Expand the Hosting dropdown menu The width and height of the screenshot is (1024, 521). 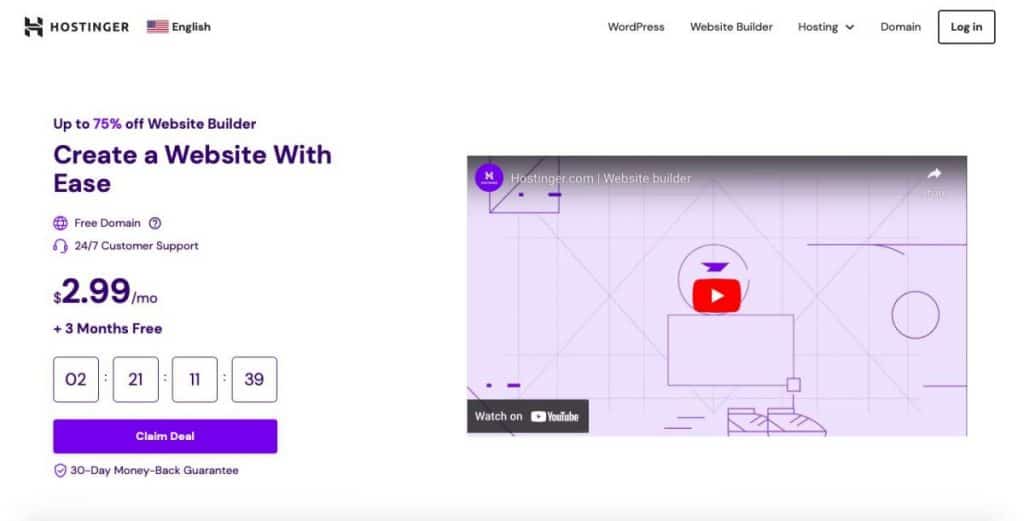point(826,27)
